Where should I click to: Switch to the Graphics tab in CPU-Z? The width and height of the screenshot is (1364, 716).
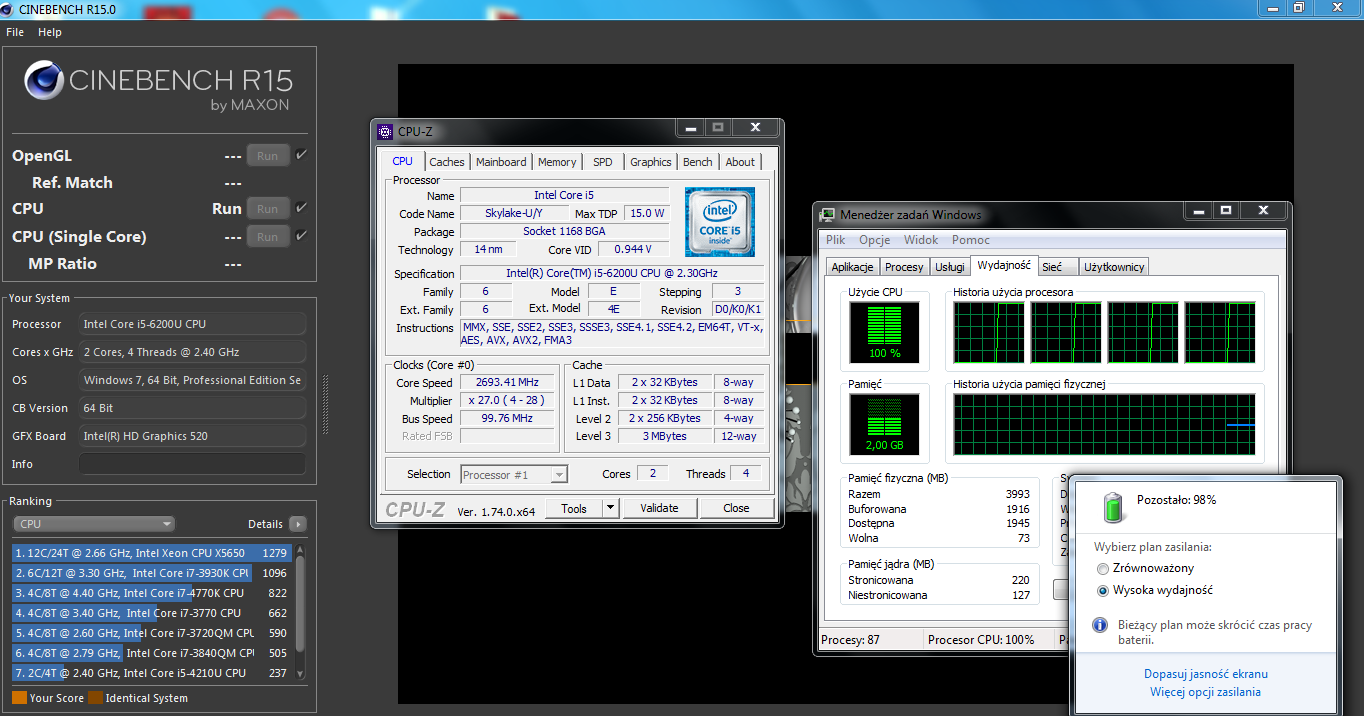click(x=651, y=162)
